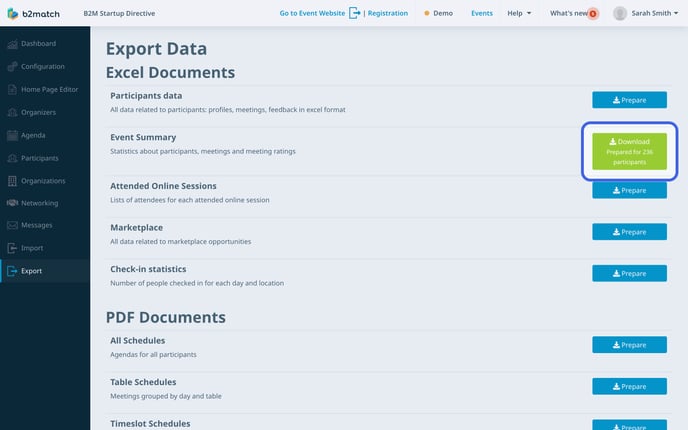Screen dimensions: 688x430
Task: Click the Home Page Editor icon
Action: (12, 90)
